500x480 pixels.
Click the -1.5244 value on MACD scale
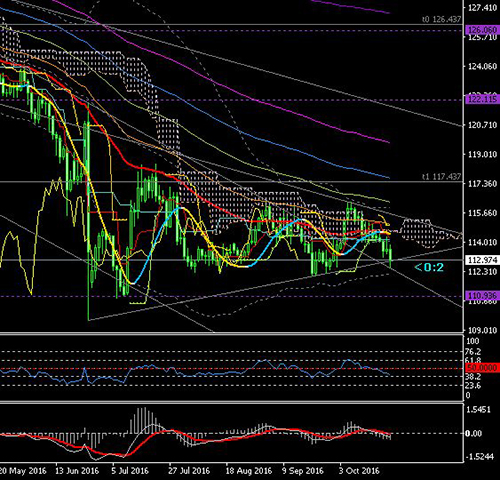[479, 457]
